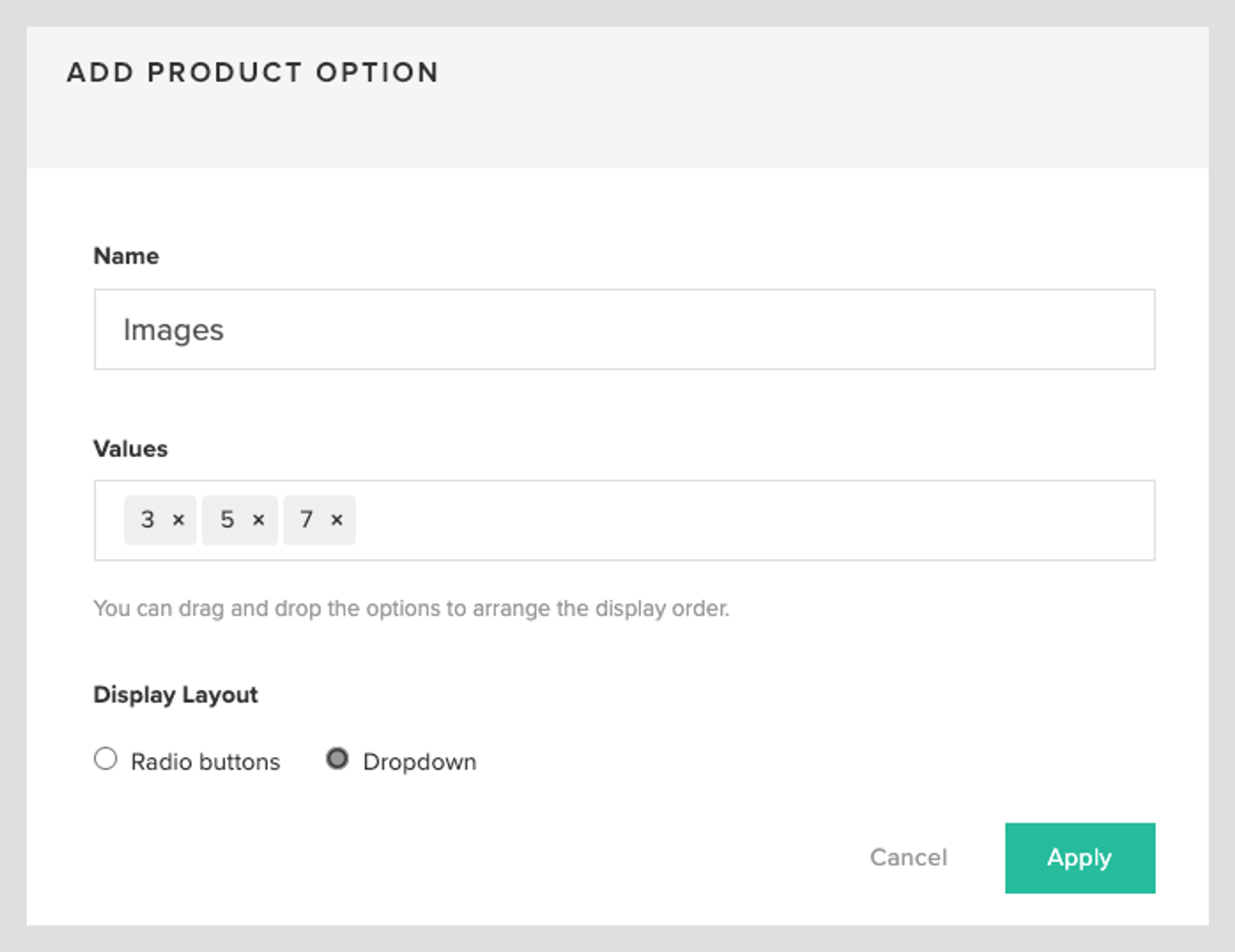Enable radio buttons as the display layout
Screen dimensions: 1235x952
pyautogui.click(x=106, y=759)
